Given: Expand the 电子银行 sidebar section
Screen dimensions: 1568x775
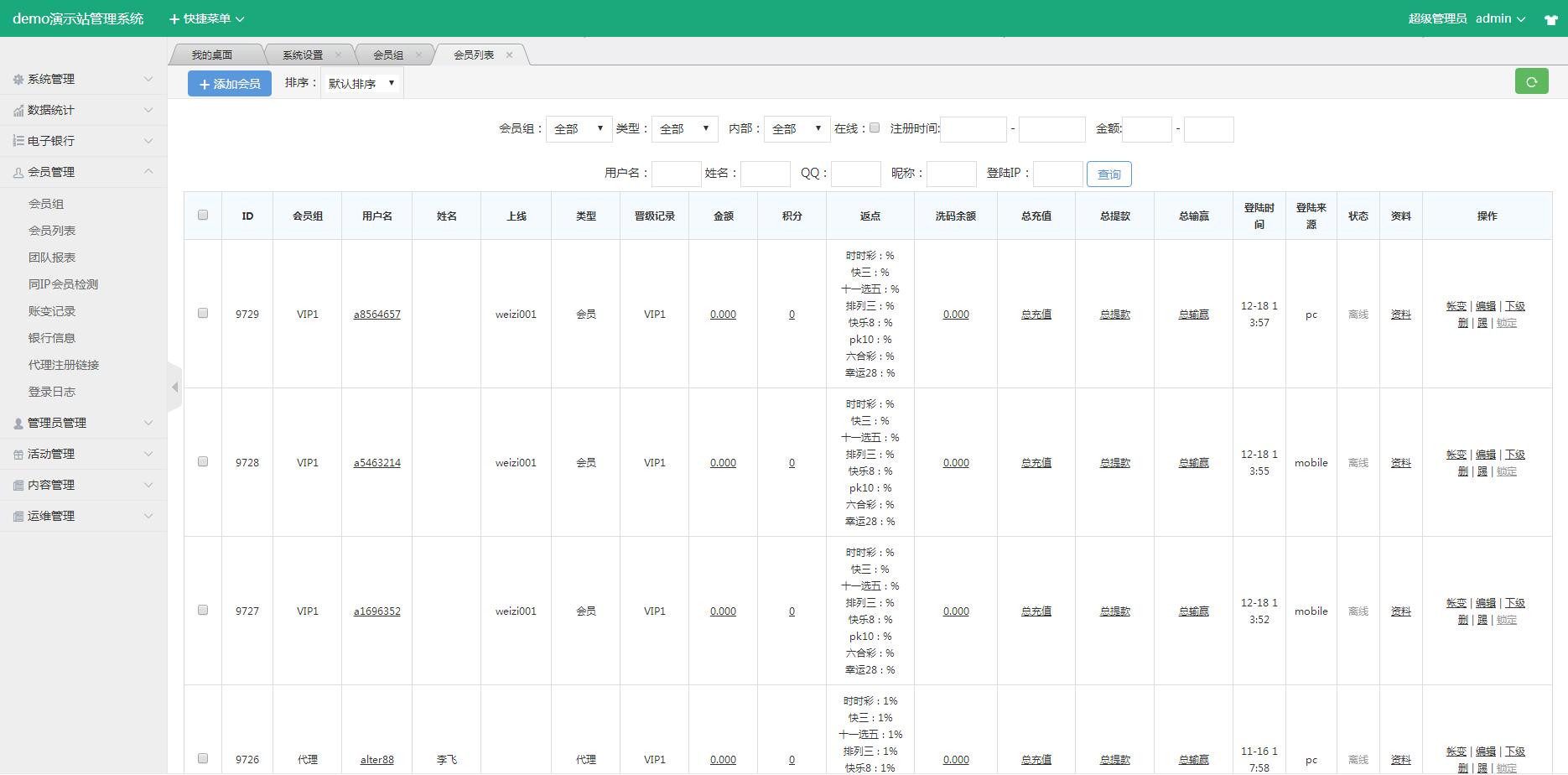Looking at the screenshot, I should [83, 141].
